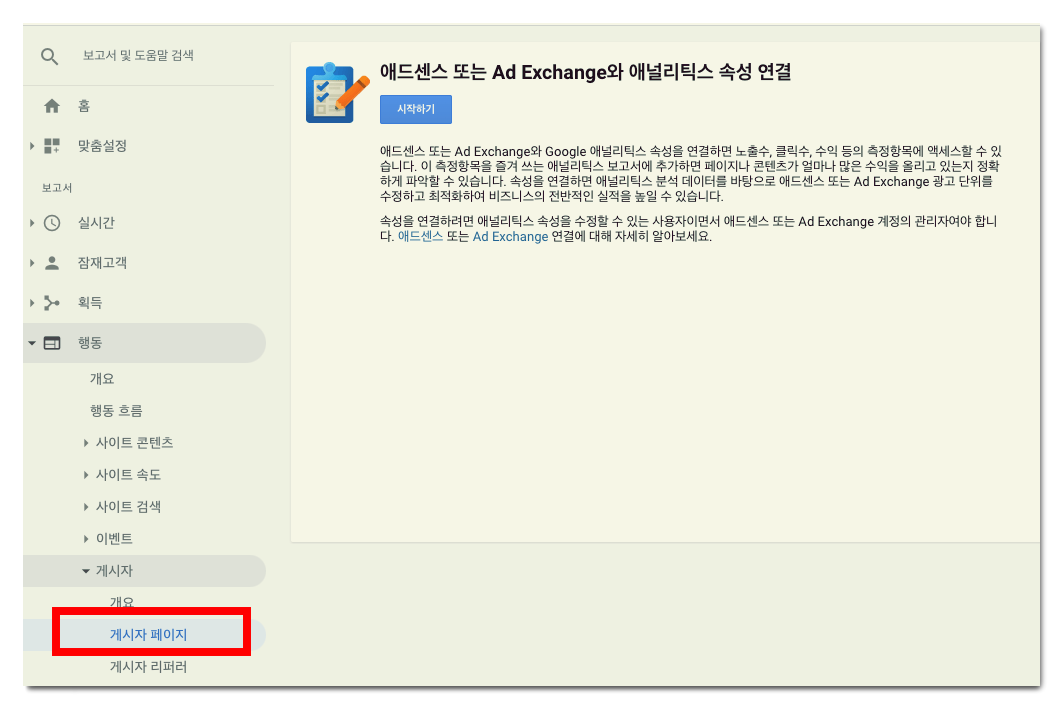Open the 홈 menu item
Screen dimensions: 1063x709
pos(84,106)
